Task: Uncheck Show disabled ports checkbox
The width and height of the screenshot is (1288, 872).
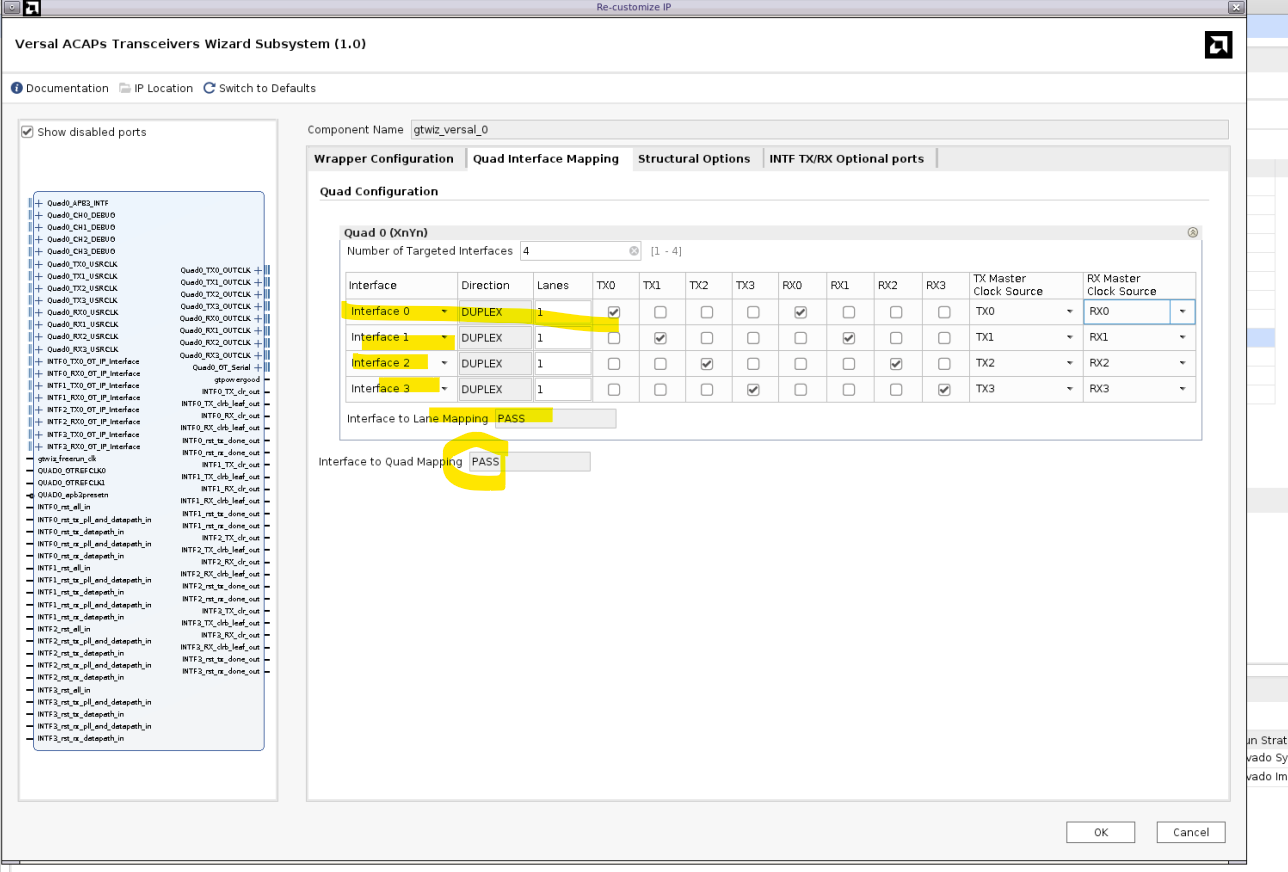Action: tap(28, 132)
